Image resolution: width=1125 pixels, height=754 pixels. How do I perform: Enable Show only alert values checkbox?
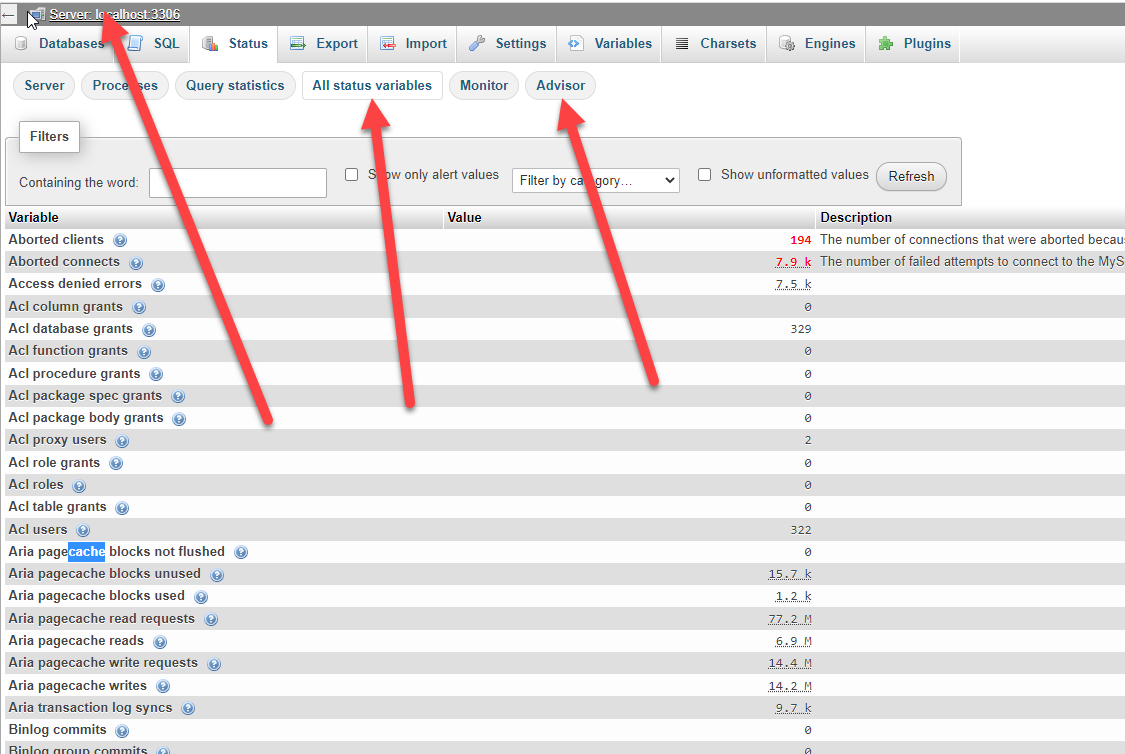352,174
